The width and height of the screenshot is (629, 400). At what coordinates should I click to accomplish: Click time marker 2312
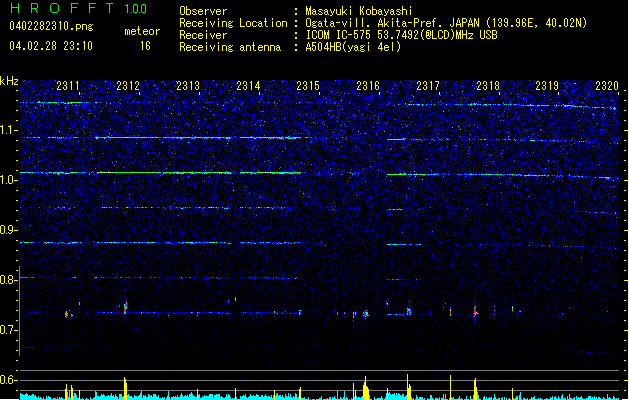128,86
